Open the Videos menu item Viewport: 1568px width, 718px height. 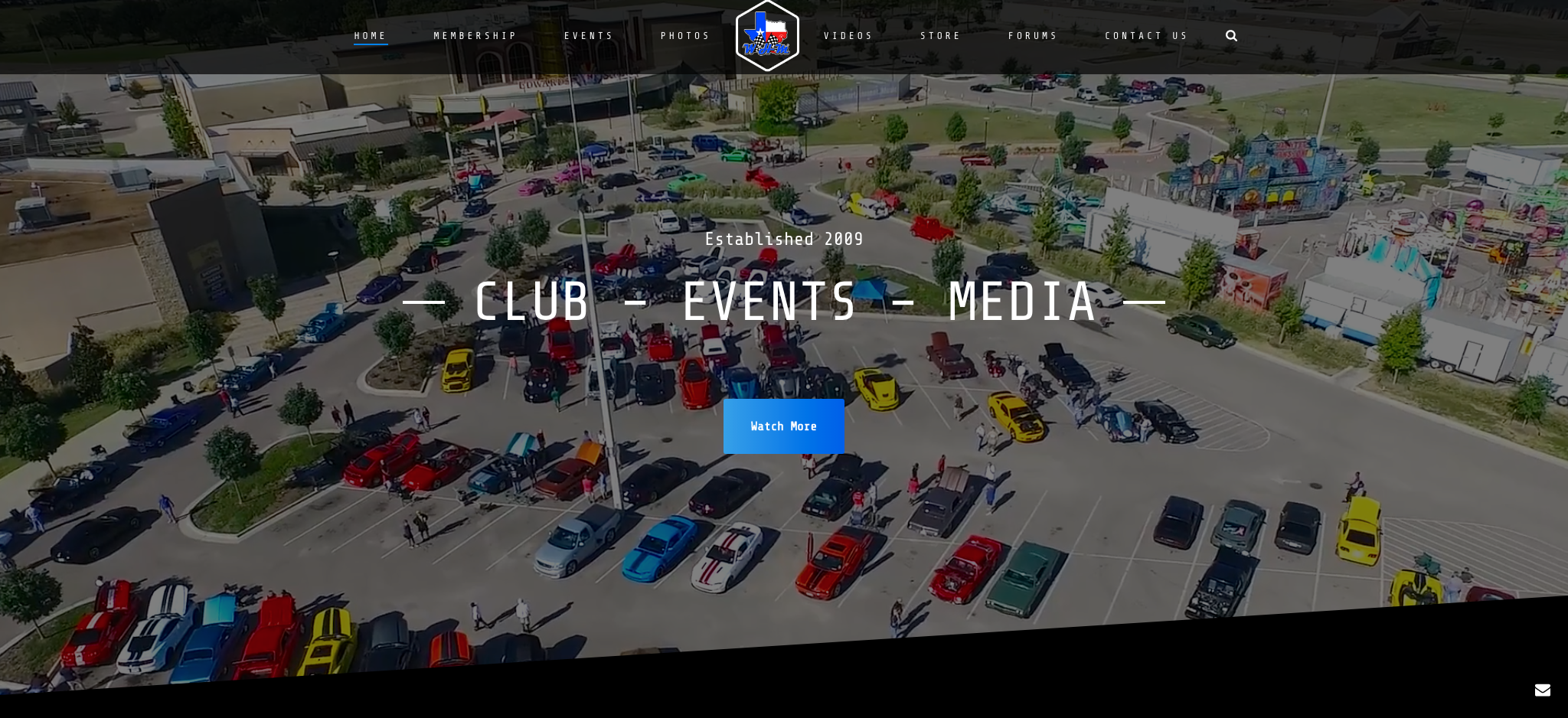(x=848, y=36)
